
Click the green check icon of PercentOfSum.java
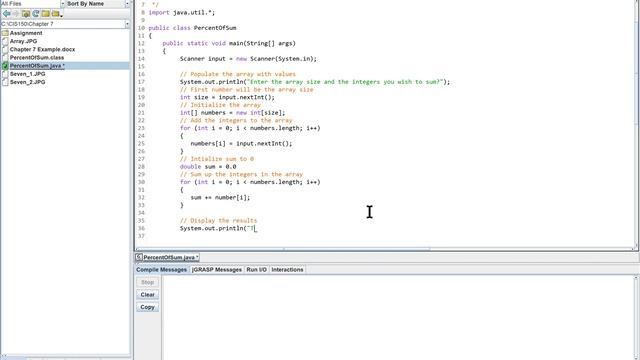point(5,66)
